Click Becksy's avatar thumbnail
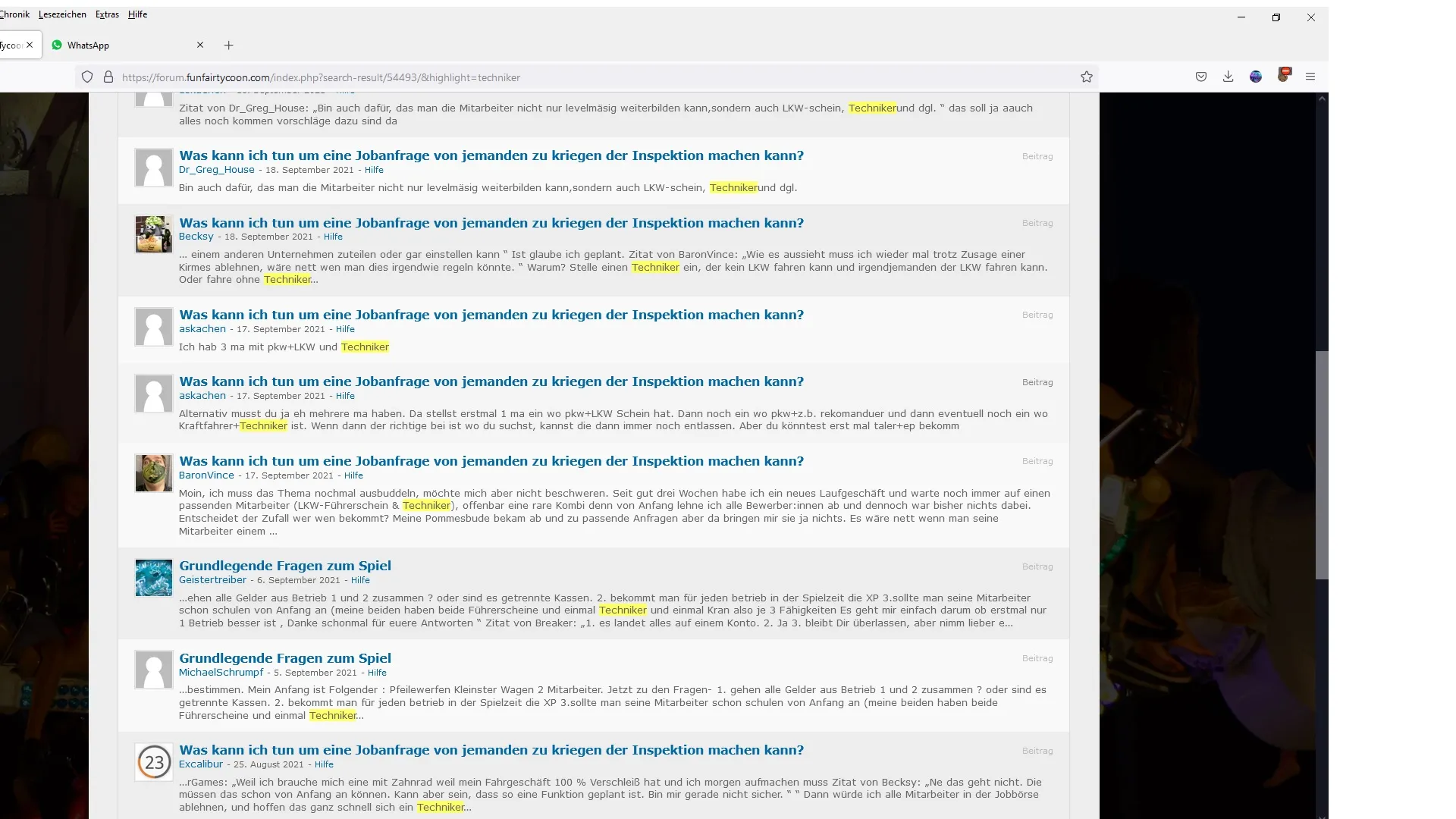Viewport: 1456px width, 819px height. click(154, 234)
